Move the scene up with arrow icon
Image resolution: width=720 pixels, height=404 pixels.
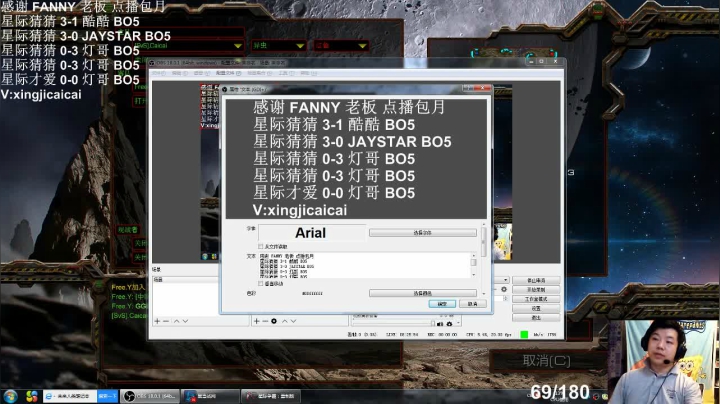[176, 321]
